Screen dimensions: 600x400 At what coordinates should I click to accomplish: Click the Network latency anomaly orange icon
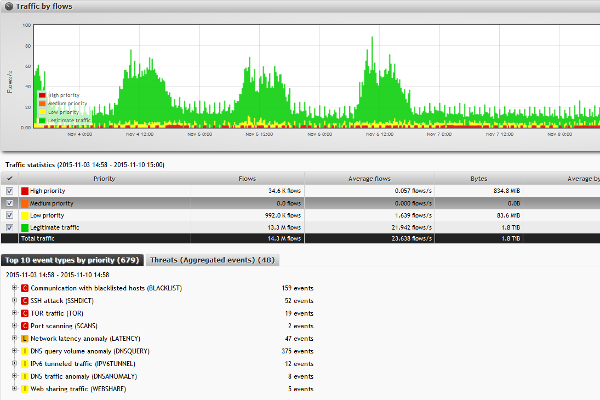25,338
